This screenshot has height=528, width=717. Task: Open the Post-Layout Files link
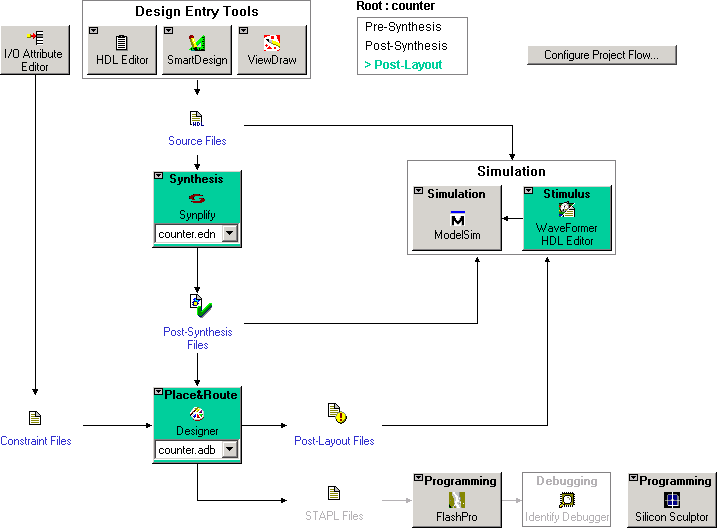(x=334, y=441)
